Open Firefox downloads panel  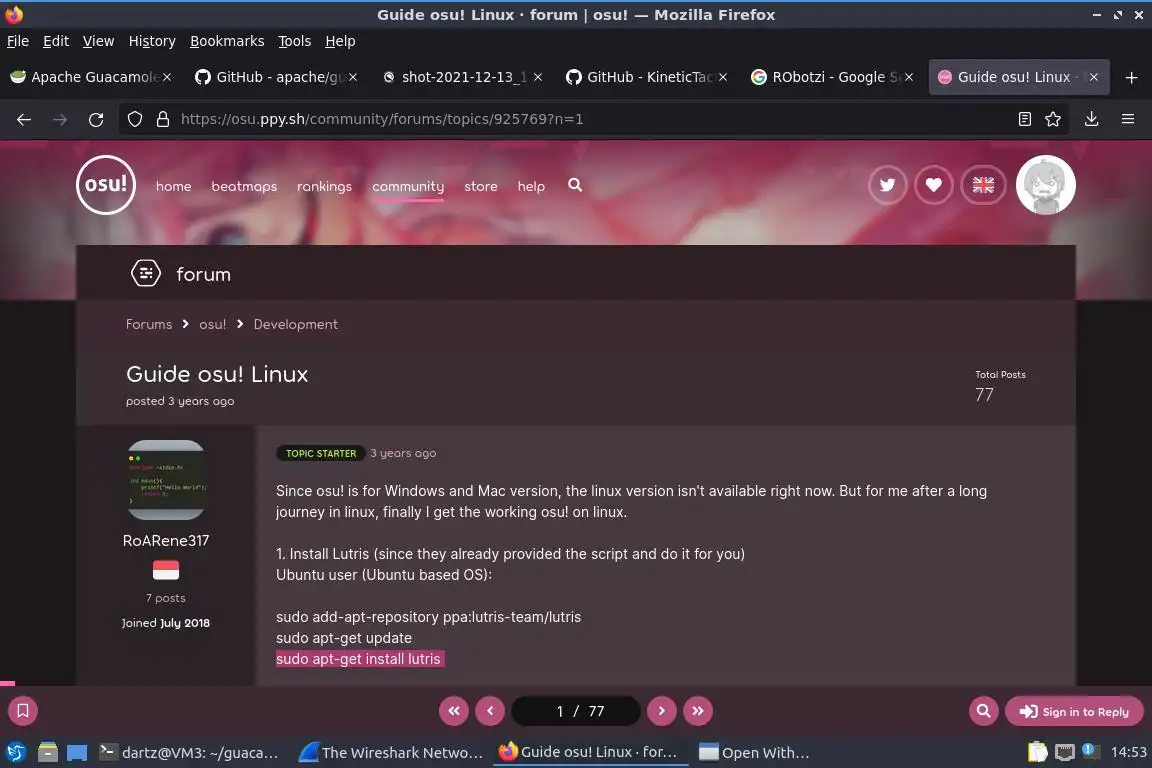click(x=1092, y=119)
